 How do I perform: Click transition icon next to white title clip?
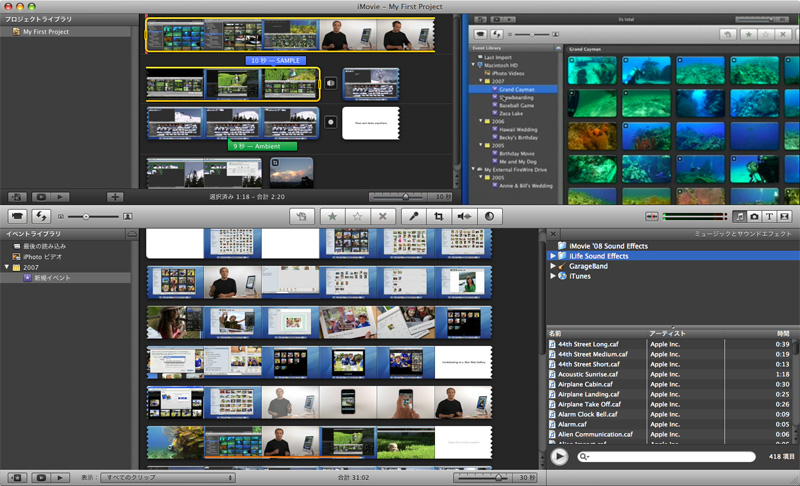331,122
